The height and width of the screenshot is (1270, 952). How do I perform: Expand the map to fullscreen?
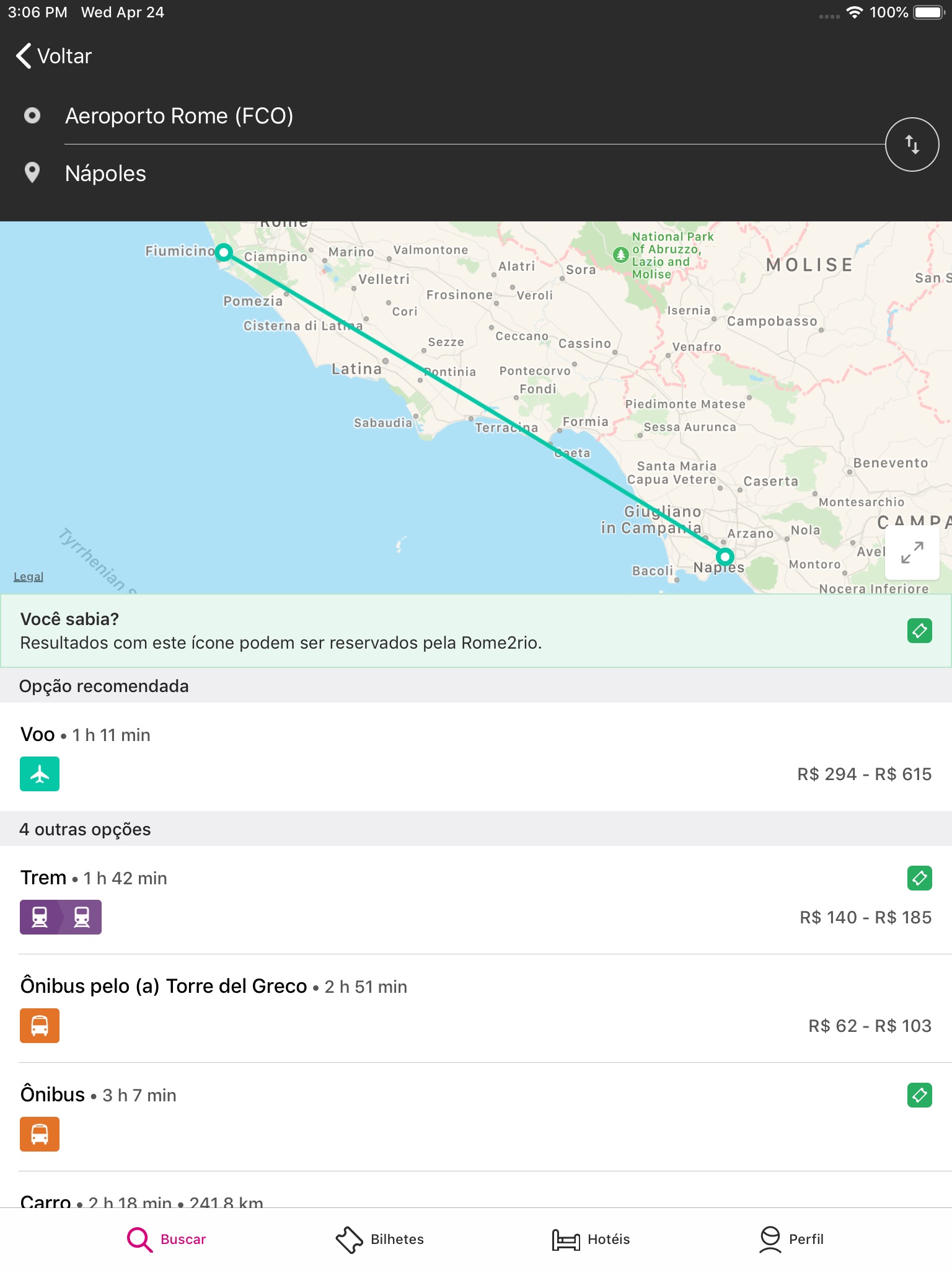pos(912,553)
